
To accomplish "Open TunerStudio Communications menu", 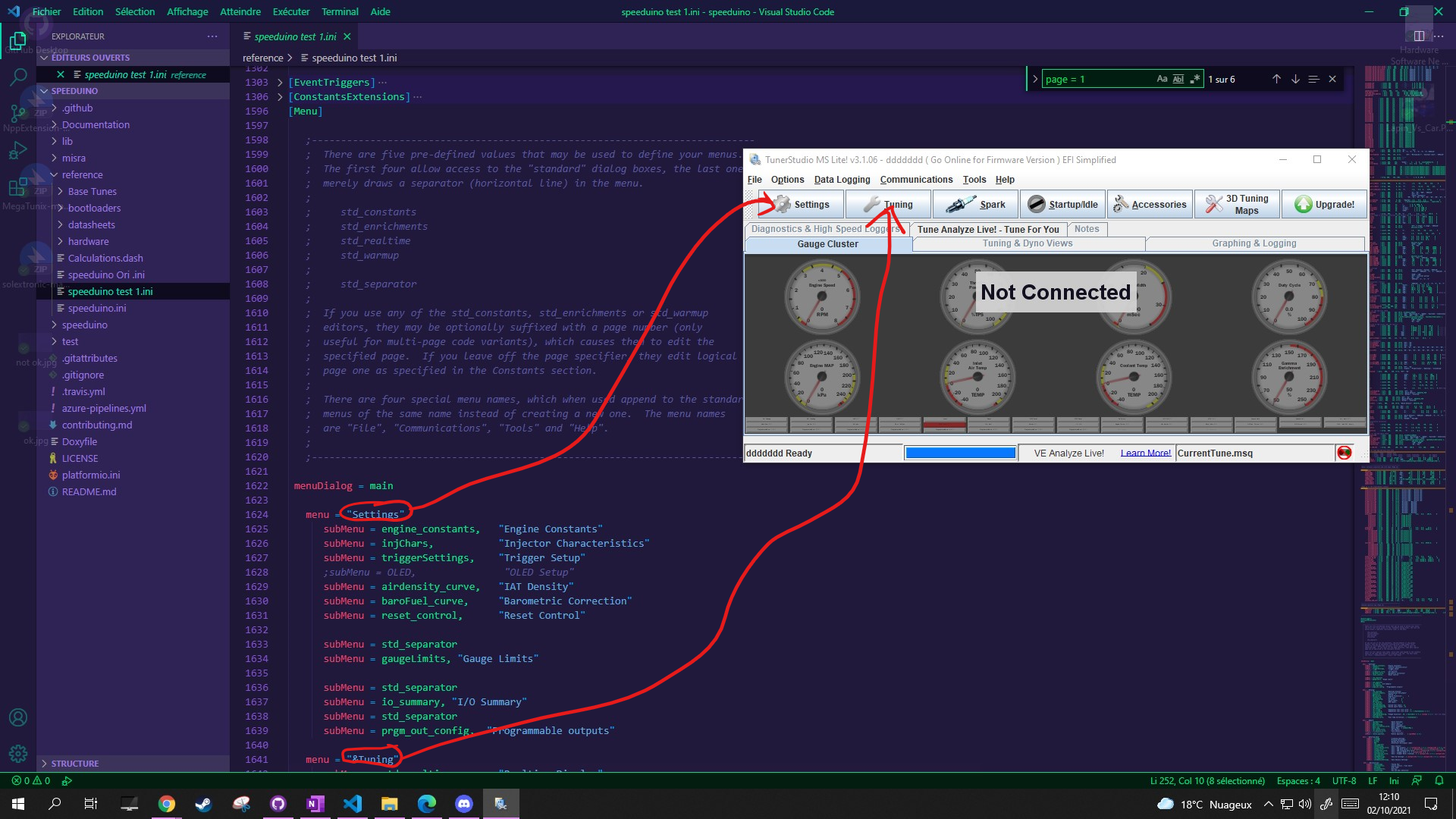I will pos(916,180).
